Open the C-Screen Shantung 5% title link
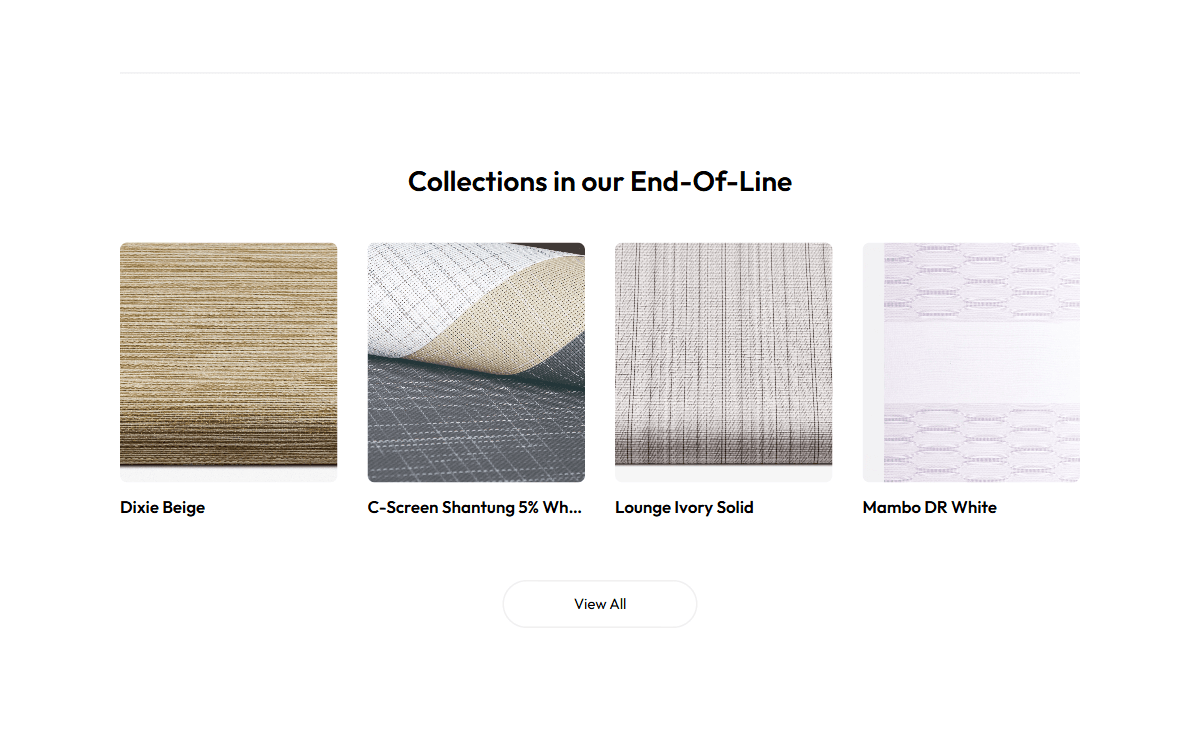The width and height of the screenshot is (1199, 748). pos(474,507)
